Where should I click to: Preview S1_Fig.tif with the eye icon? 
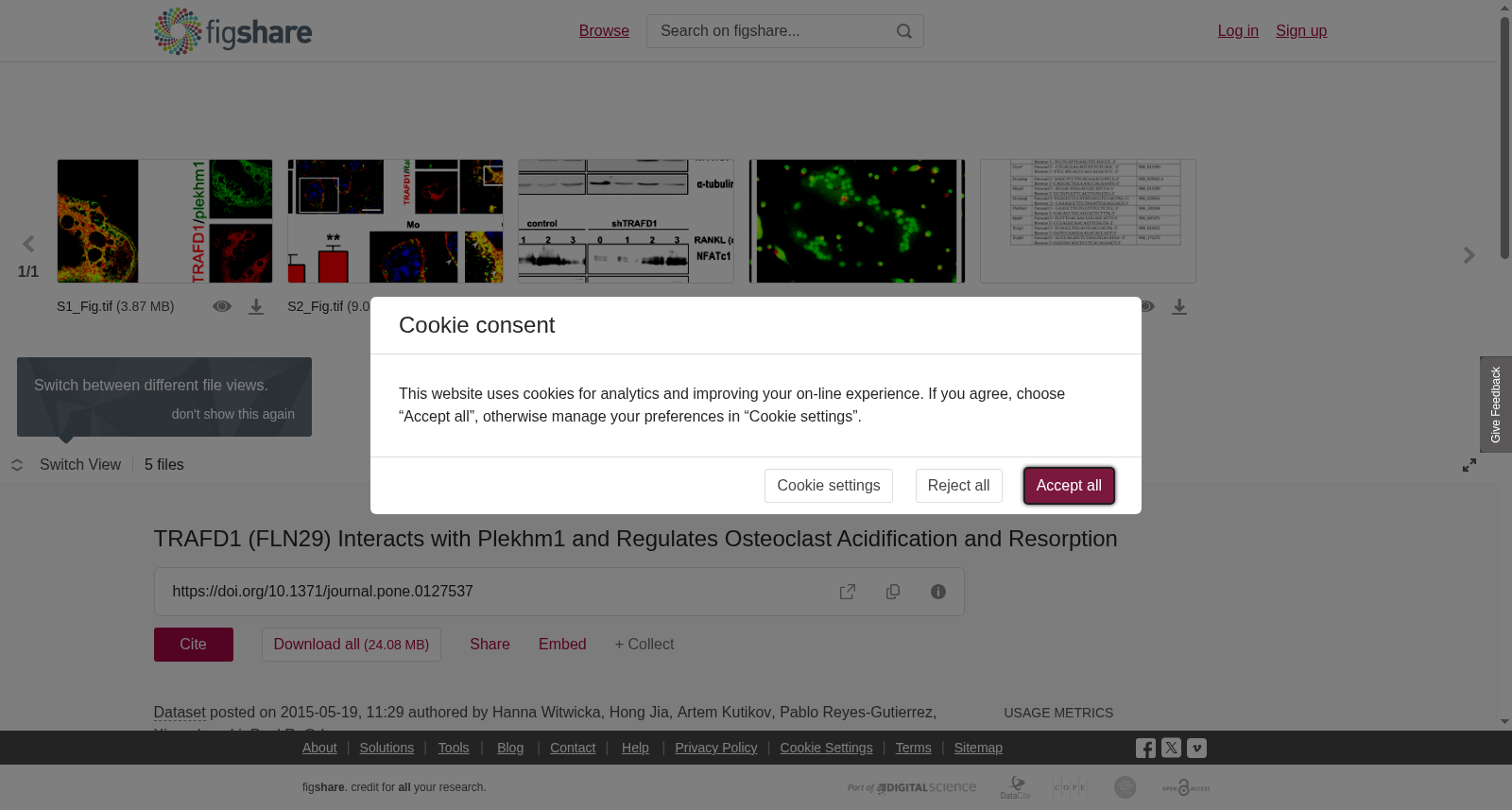(222, 306)
